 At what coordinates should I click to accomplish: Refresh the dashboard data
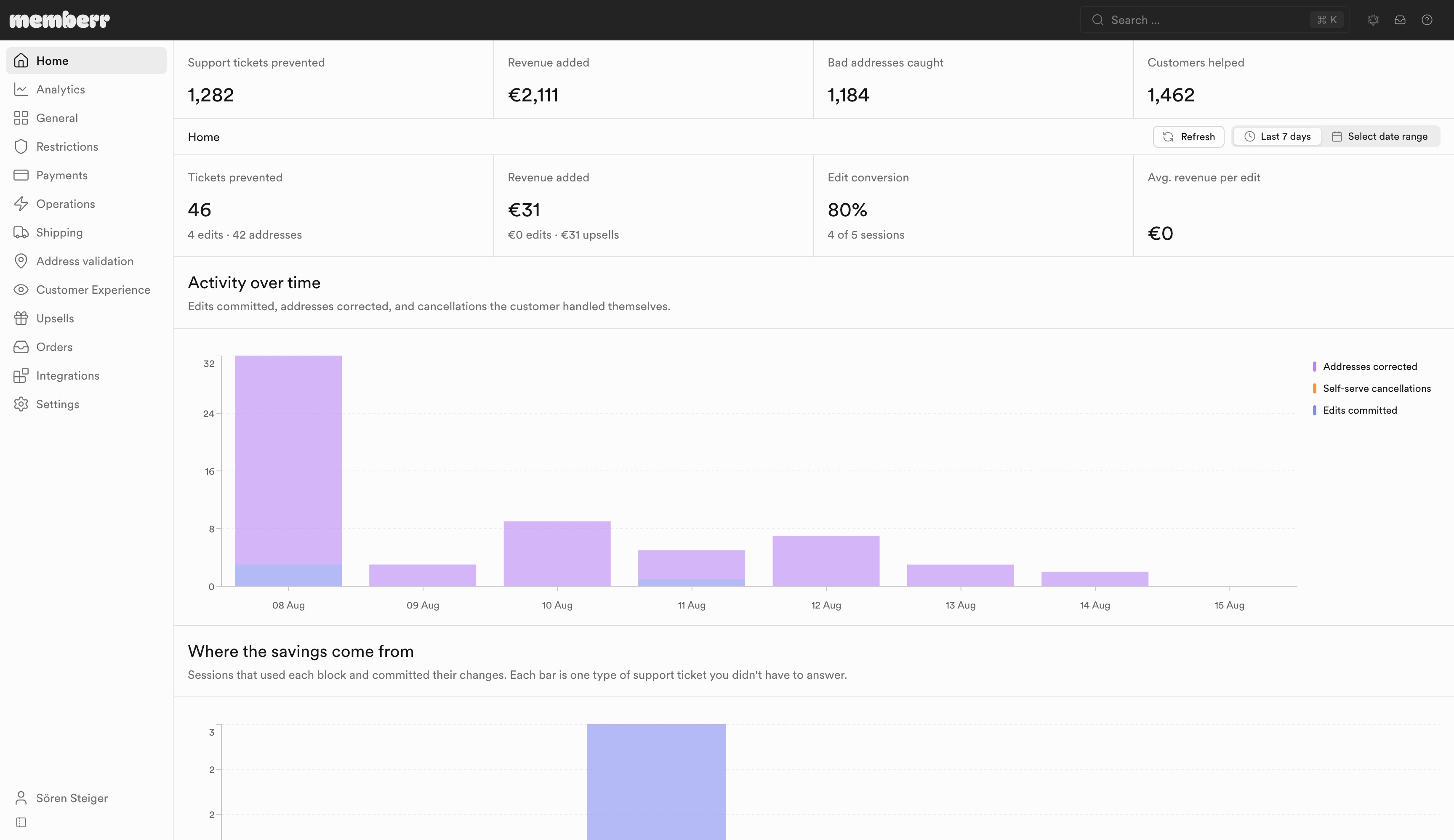1189,137
